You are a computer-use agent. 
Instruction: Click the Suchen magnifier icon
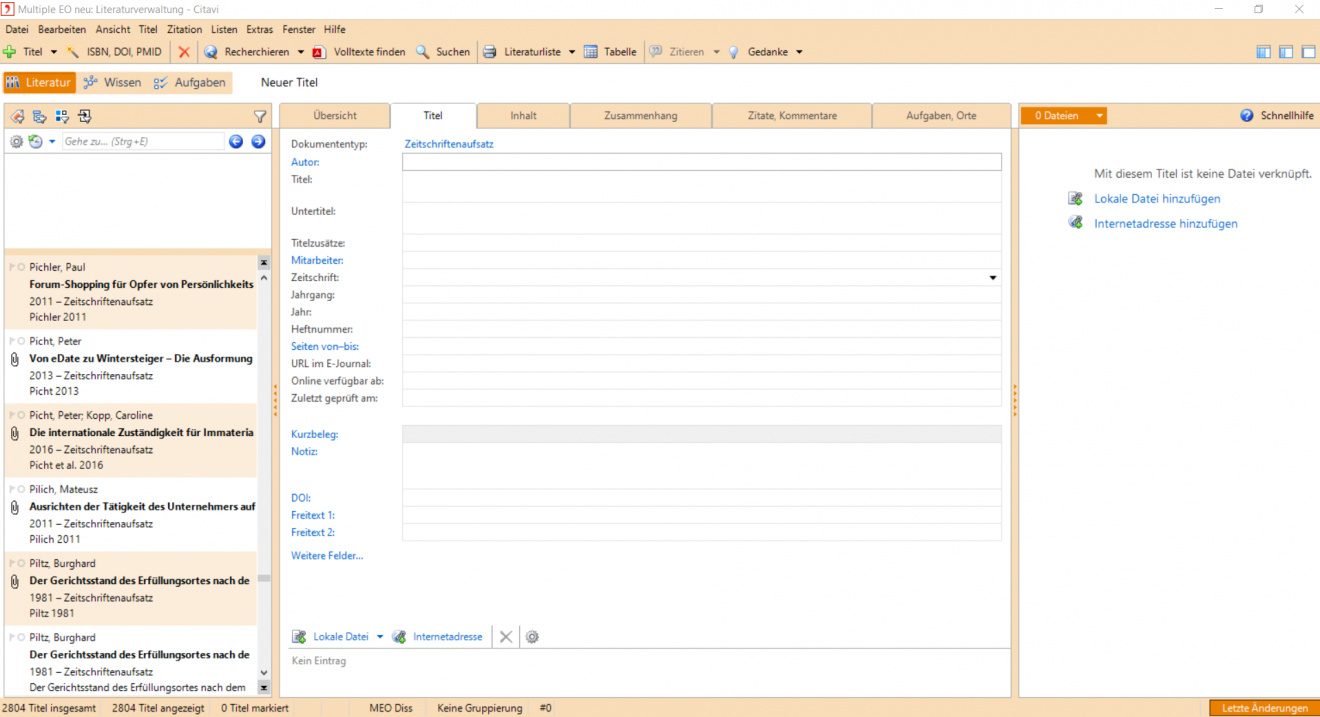pyautogui.click(x=423, y=52)
